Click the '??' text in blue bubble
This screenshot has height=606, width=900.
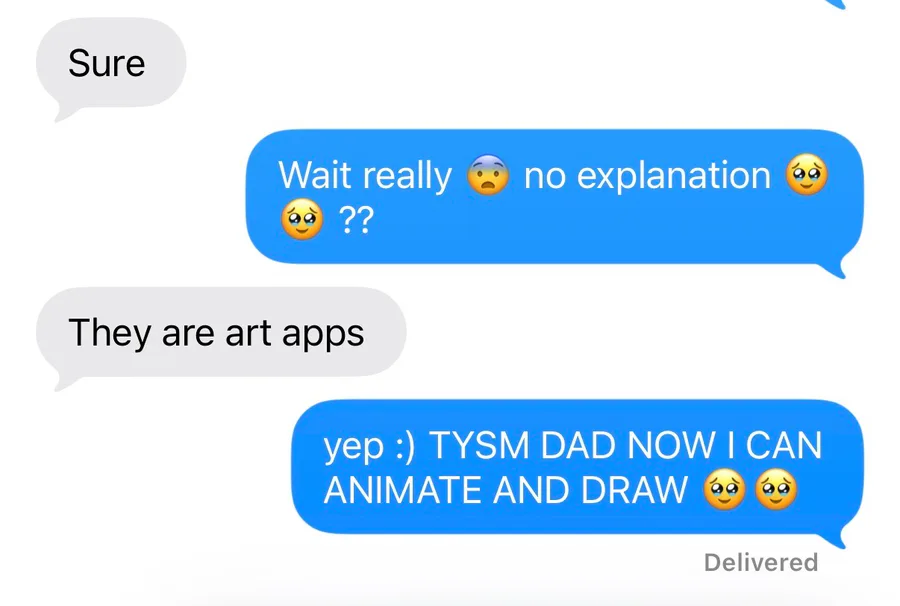click(356, 220)
